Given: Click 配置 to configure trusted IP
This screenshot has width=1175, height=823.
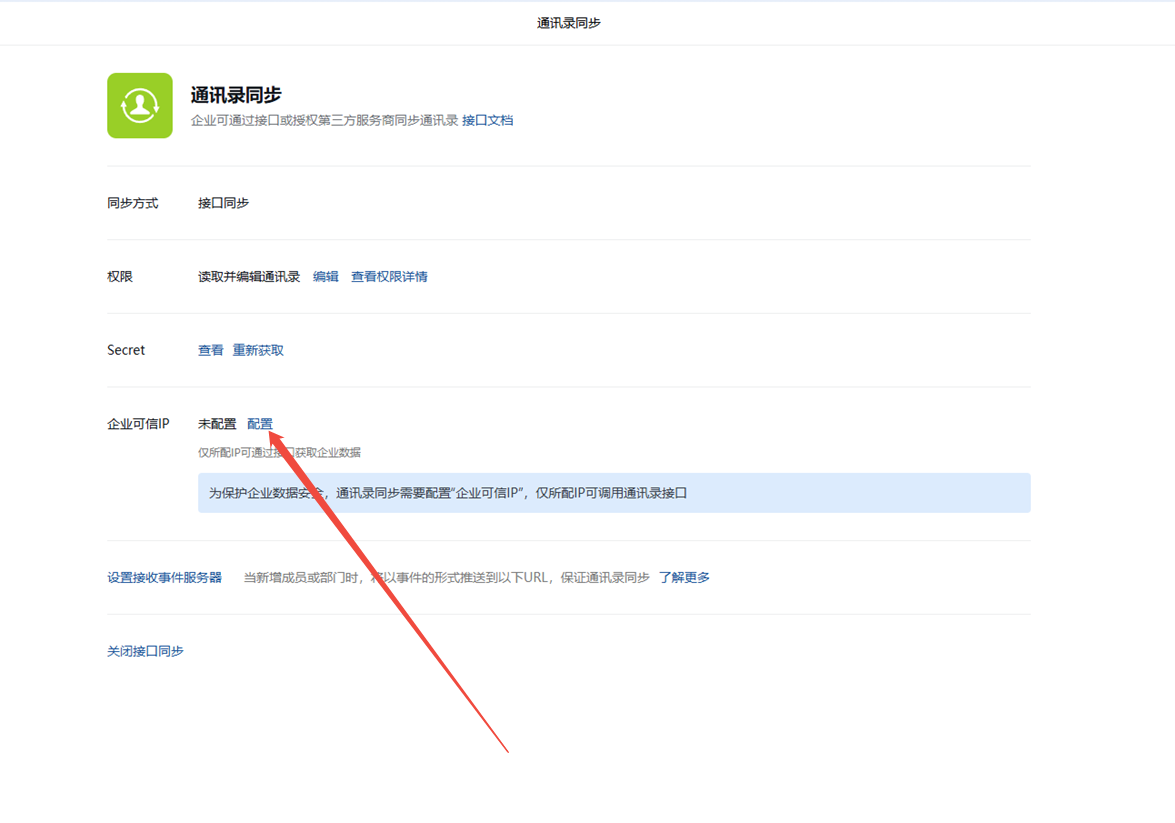Looking at the screenshot, I should coord(259,424).
